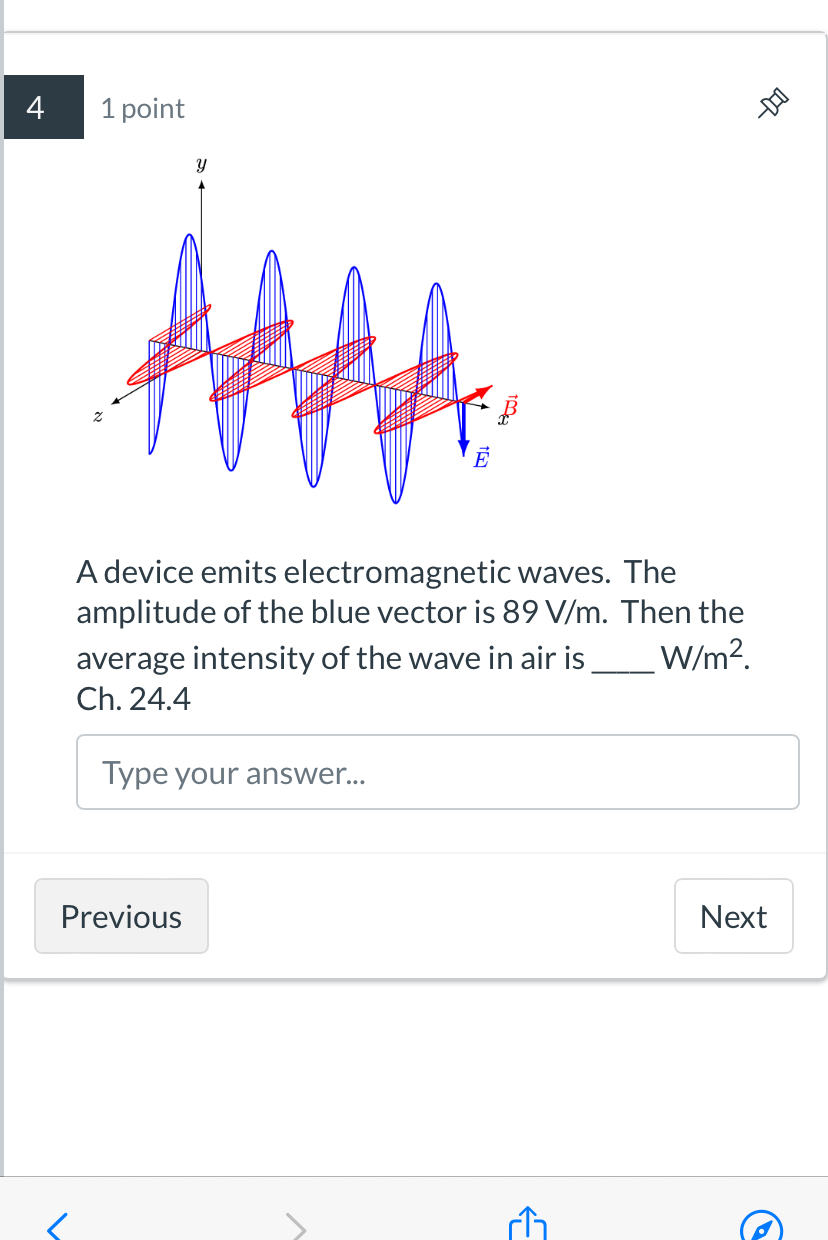
Task: Click the red B vector arrow label
Action: coord(508,406)
